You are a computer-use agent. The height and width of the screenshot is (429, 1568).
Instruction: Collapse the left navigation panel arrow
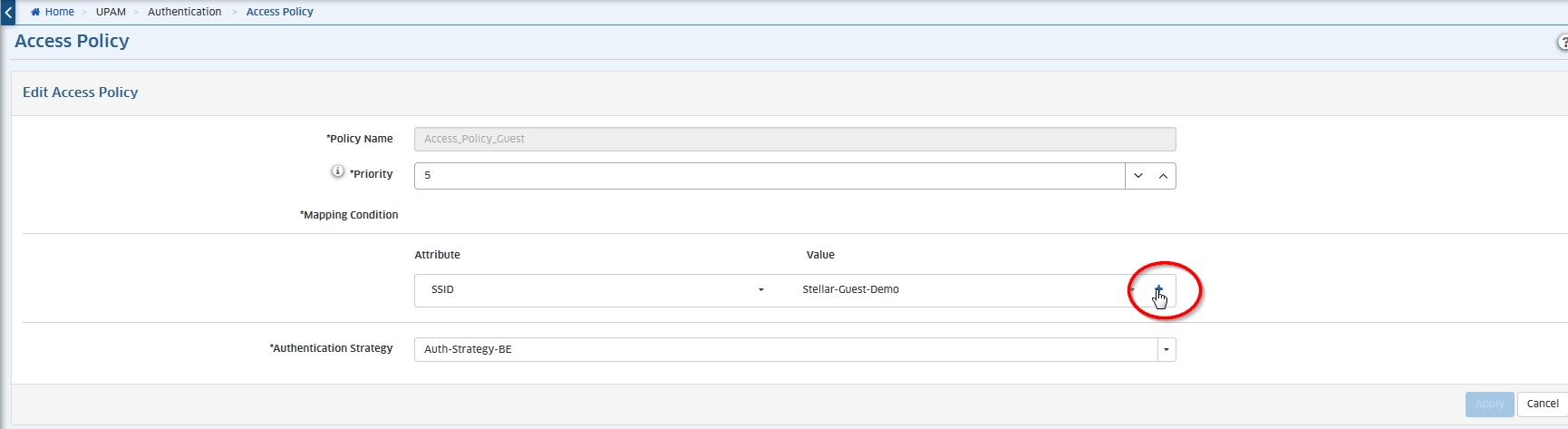[8, 13]
